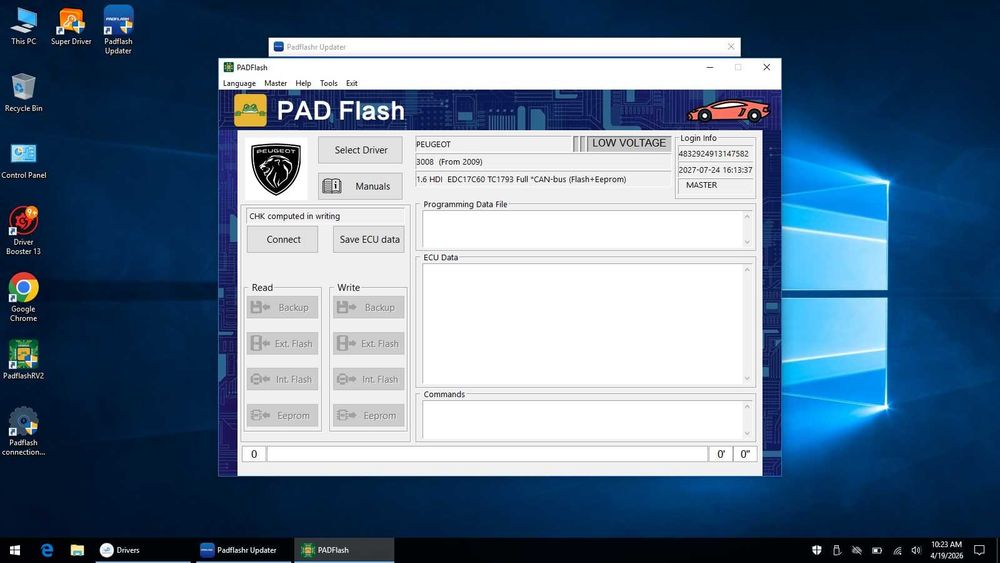Click ECU Data scrollbar up arrow
This screenshot has width=1000, height=563.
(x=747, y=270)
